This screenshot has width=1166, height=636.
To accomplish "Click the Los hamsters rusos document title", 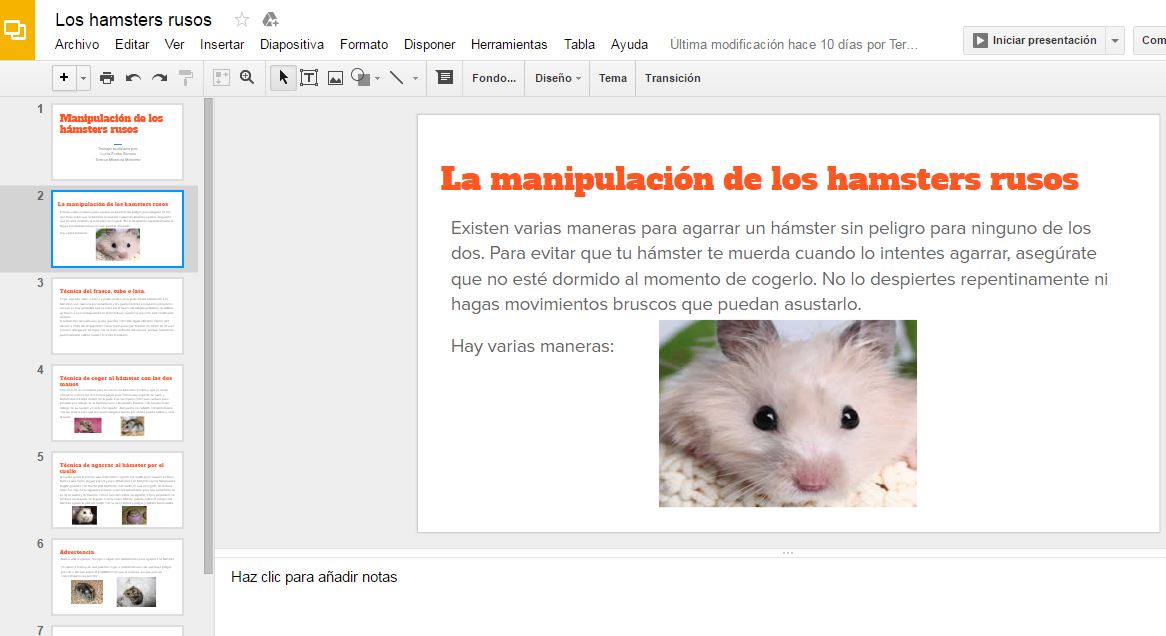I will click(133, 19).
